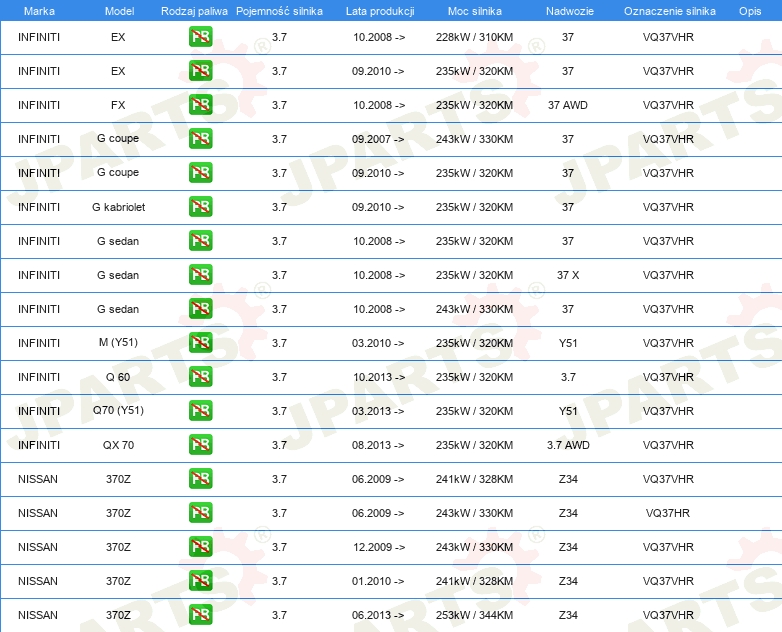Click the 08.2013 -> production date cell
The height and width of the screenshot is (632, 782).
378,445
